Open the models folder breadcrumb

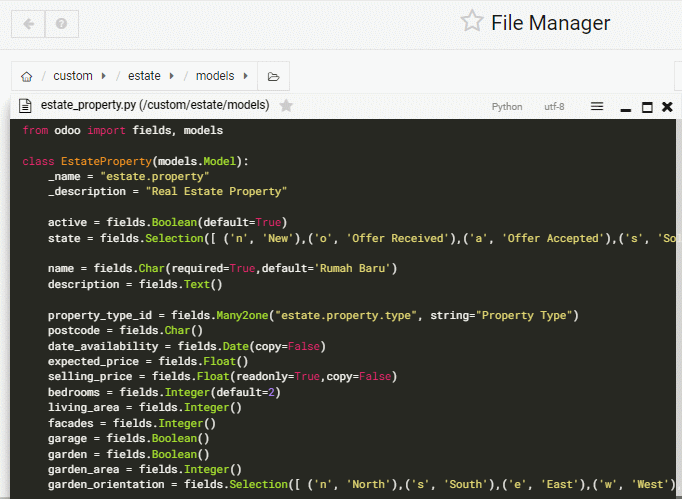coord(215,76)
